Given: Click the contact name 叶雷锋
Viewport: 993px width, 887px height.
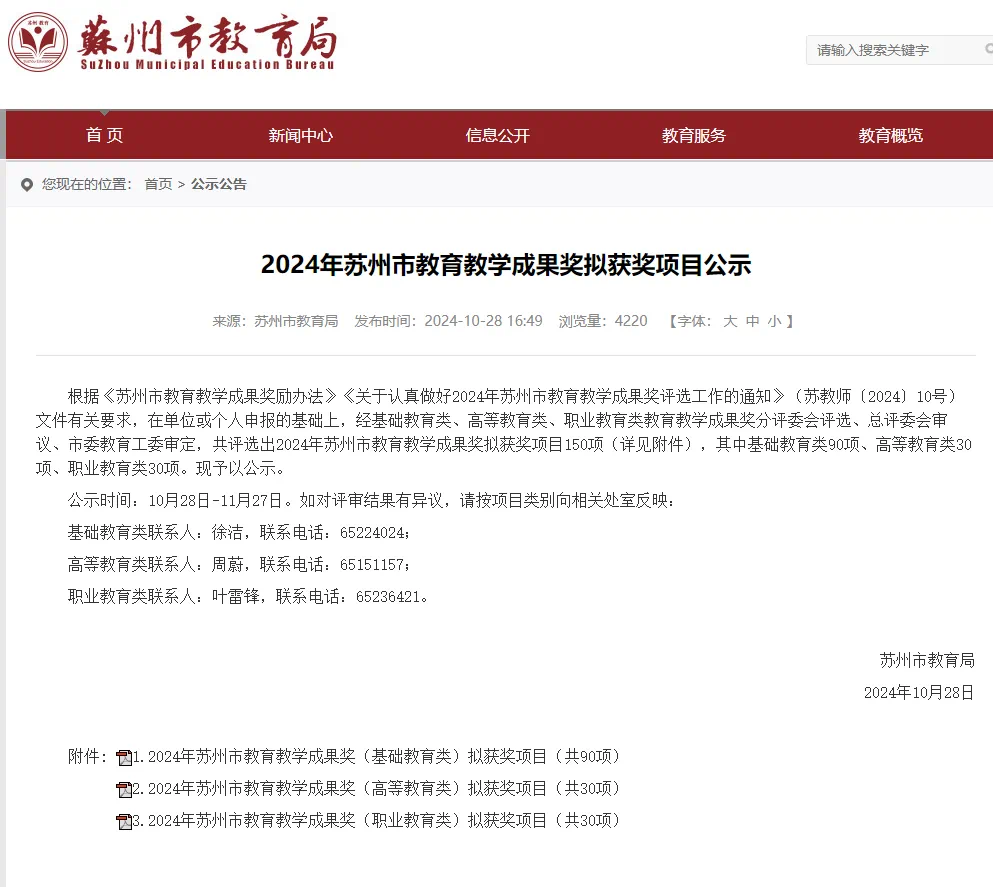Looking at the screenshot, I should coord(236,597).
